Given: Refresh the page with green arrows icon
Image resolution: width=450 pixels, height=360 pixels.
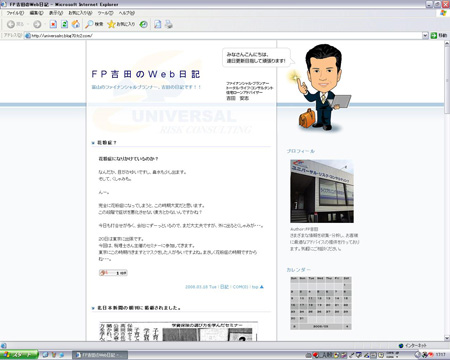Looking at the screenshot, I should [x=64, y=24].
